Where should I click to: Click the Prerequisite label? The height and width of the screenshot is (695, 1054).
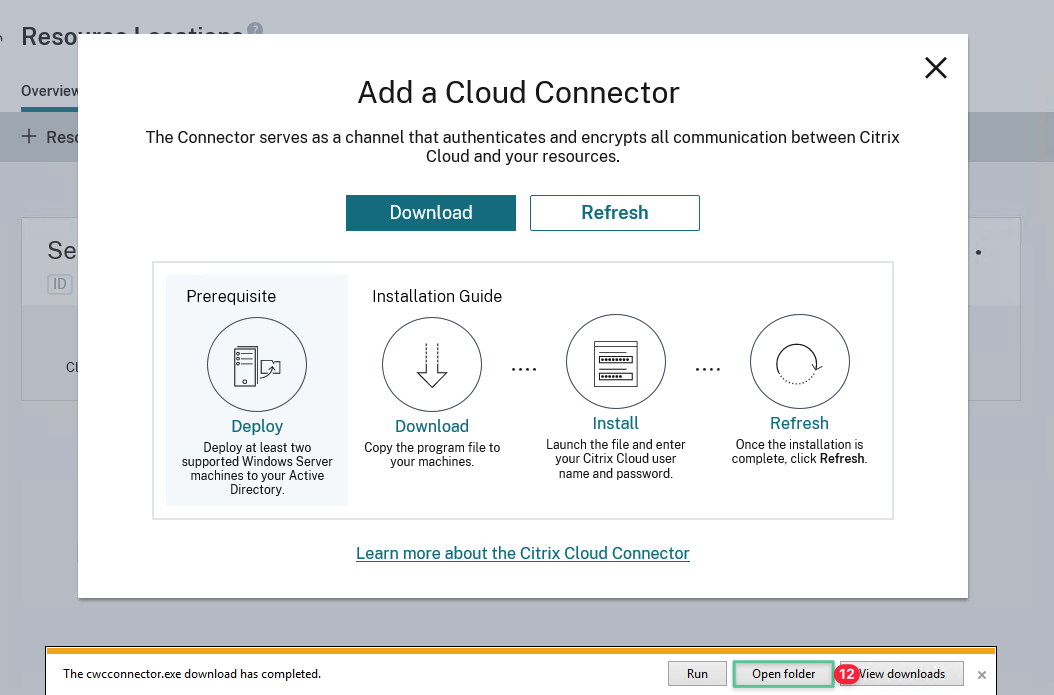pos(231,296)
